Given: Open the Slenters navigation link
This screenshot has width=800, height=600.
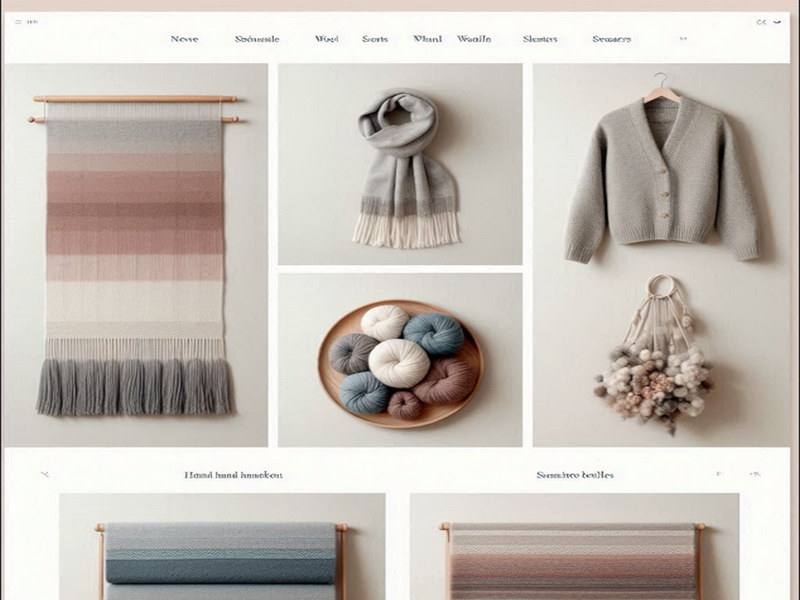Looking at the screenshot, I should pyautogui.click(x=540, y=39).
